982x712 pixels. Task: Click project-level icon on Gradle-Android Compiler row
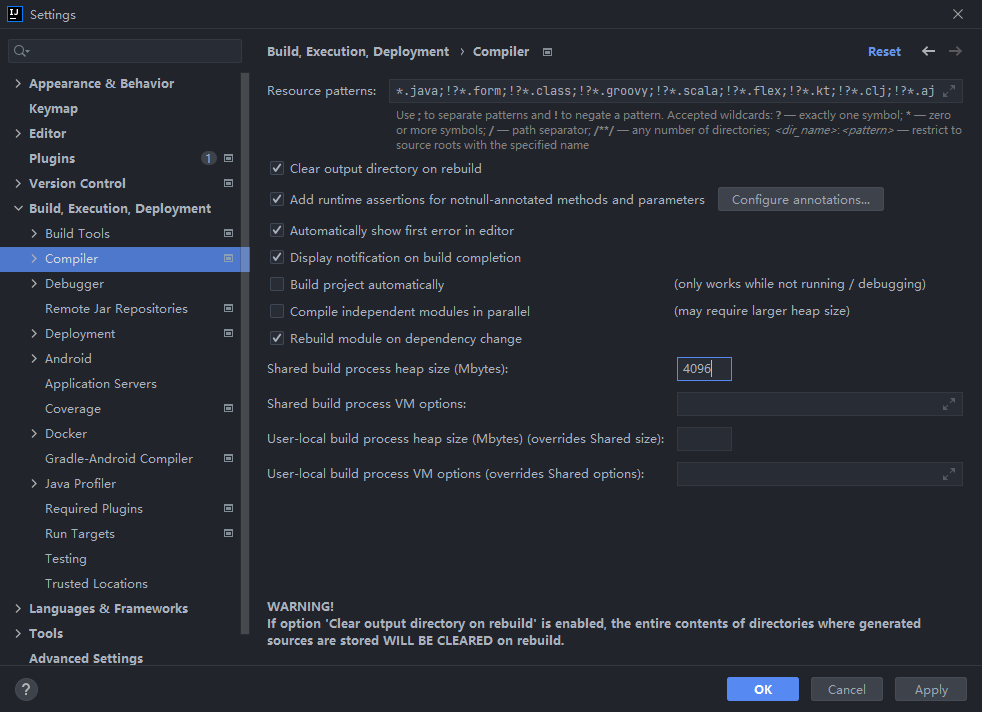click(x=229, y=458)
